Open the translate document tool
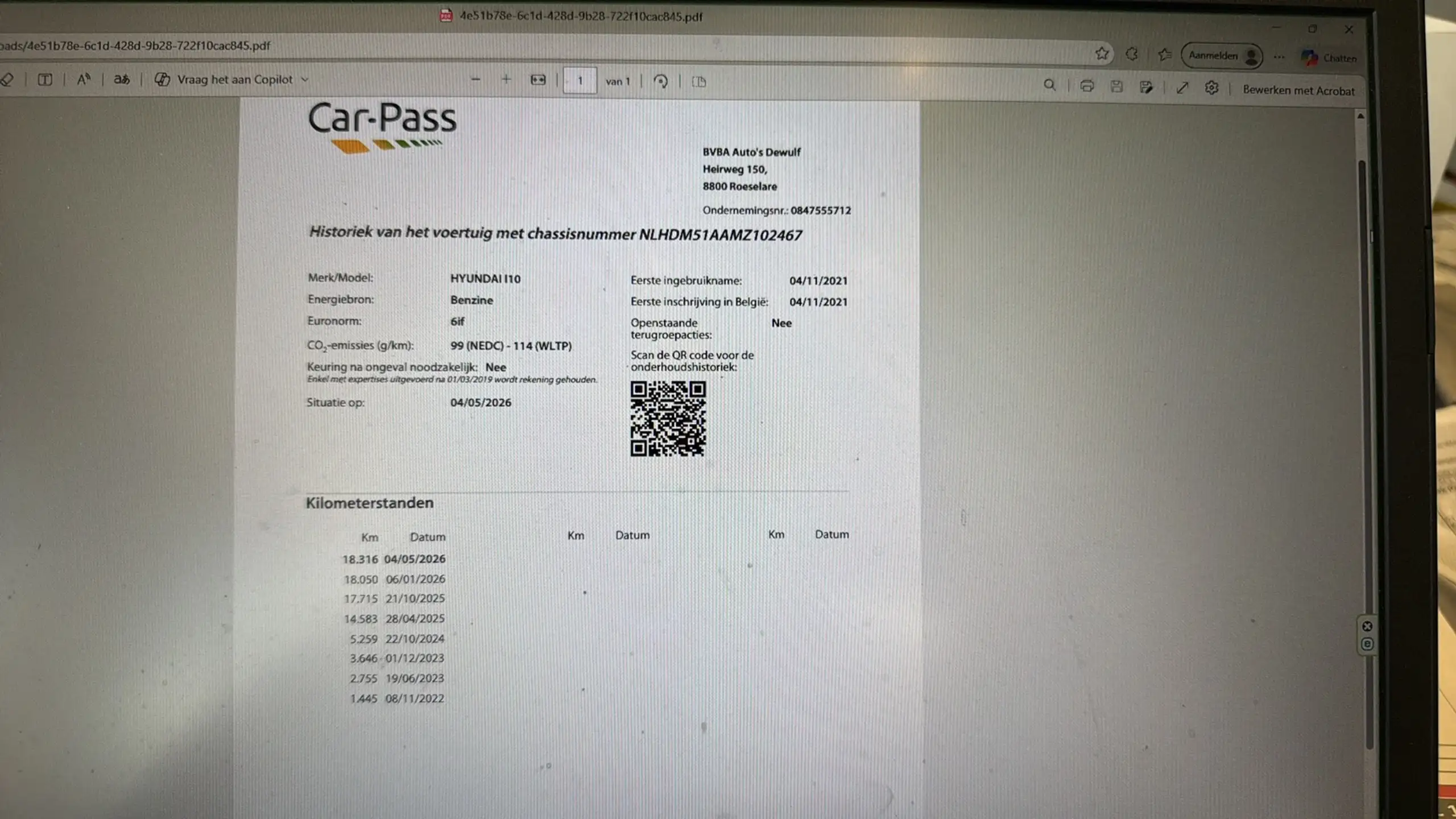Image resolution: width=1456 pixels, height=819 pixels. pos(122,80)
